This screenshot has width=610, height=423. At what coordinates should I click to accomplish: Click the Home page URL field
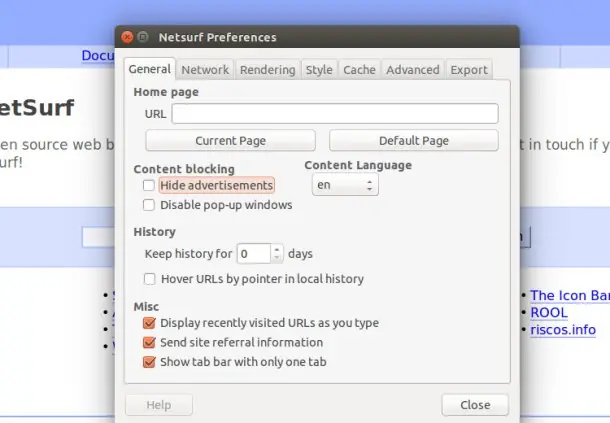coord(335,114)
